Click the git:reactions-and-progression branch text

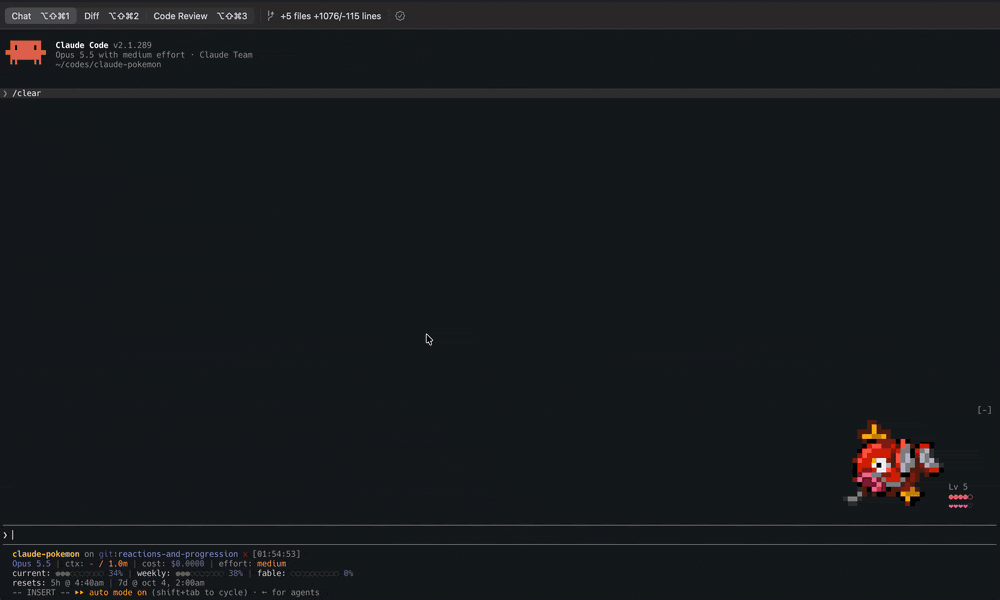tap(168, 554)
